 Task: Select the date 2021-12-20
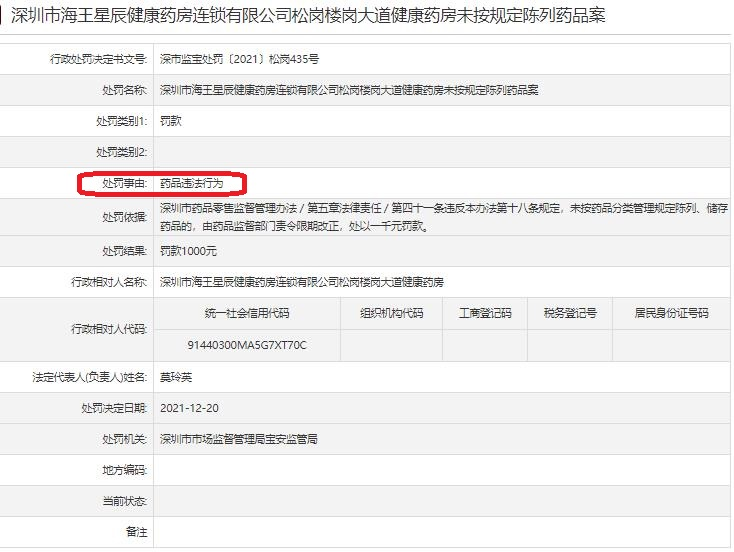point(189,408)
